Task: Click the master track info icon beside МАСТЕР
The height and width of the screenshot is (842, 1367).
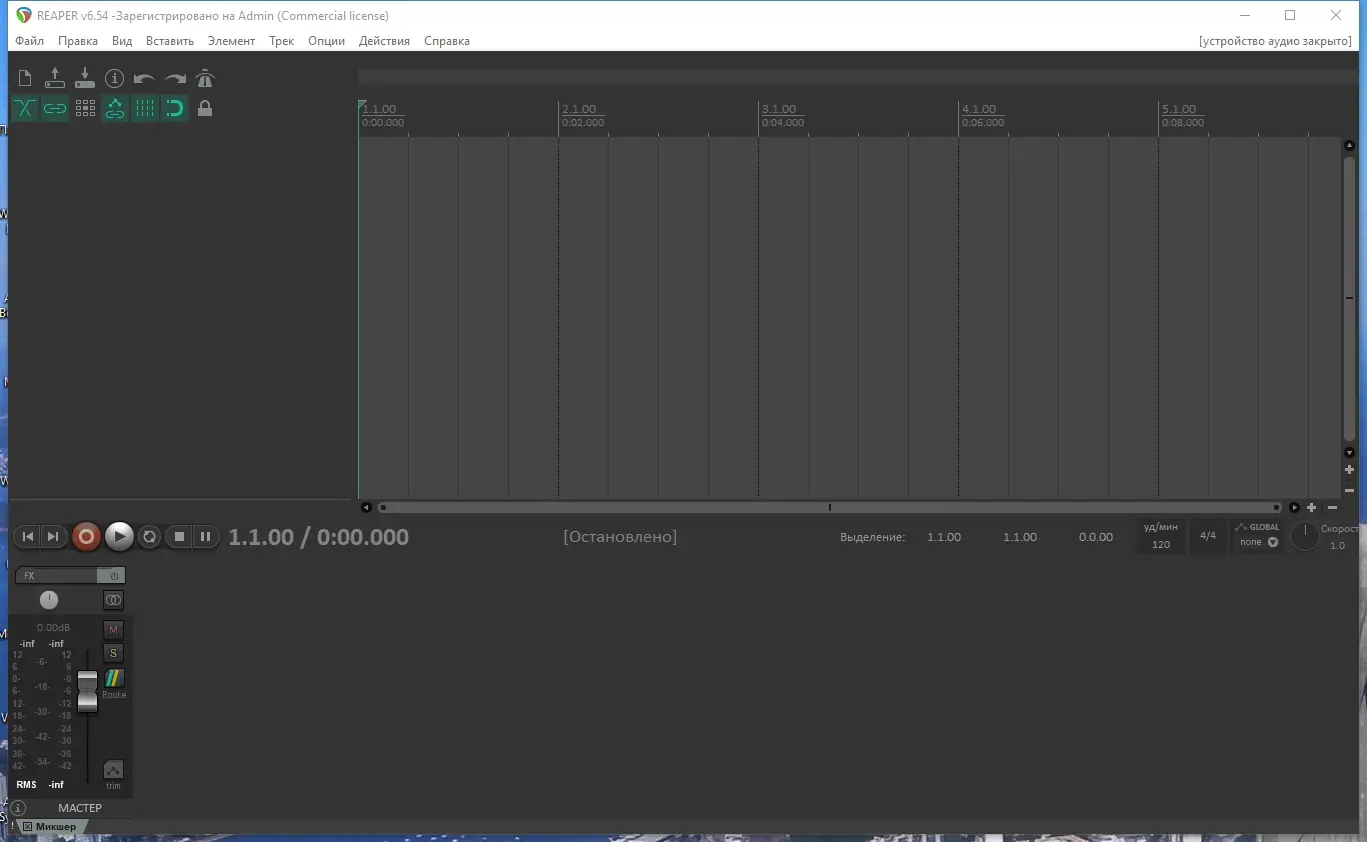Action: [x=18, y=808]
